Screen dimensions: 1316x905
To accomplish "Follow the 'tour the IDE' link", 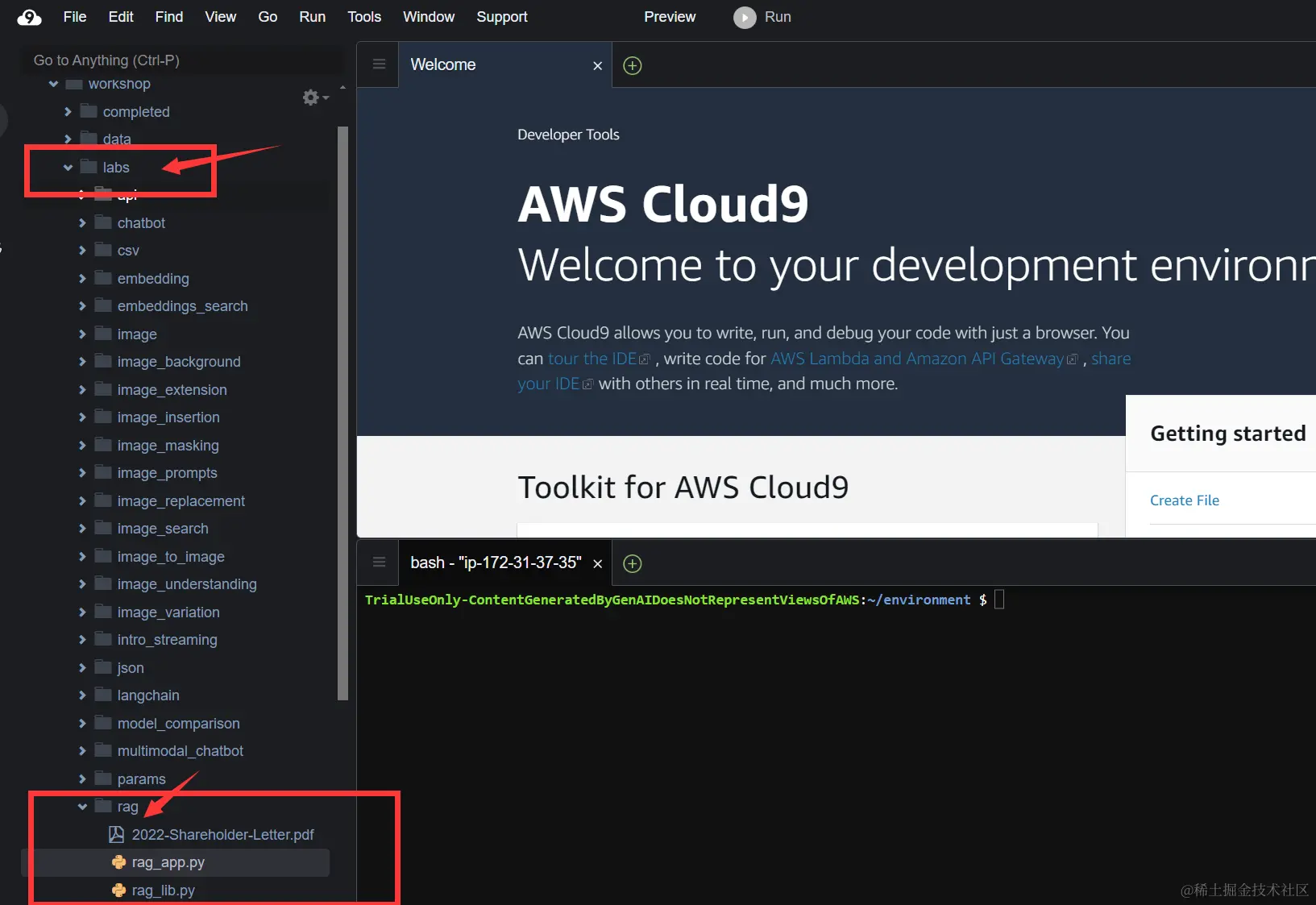I will pos(598,359).
